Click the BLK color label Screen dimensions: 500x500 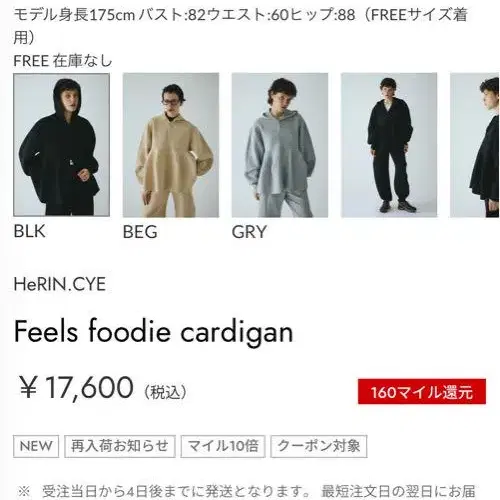pyautogui.click(x=29, y=231)
